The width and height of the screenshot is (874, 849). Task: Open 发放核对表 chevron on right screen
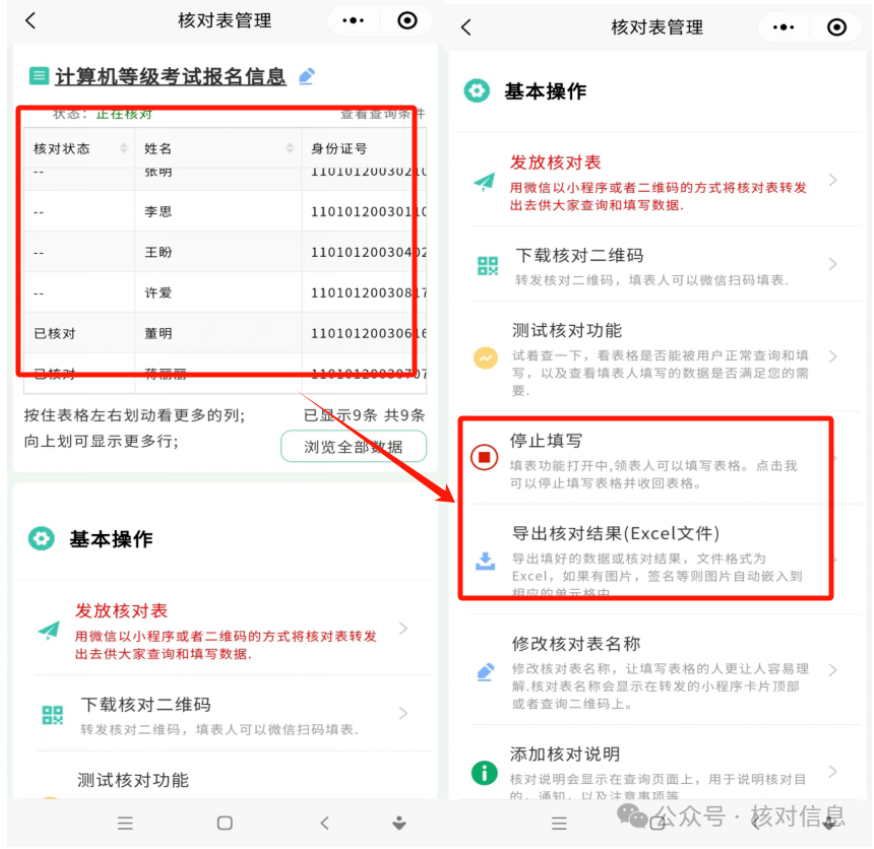833,180
